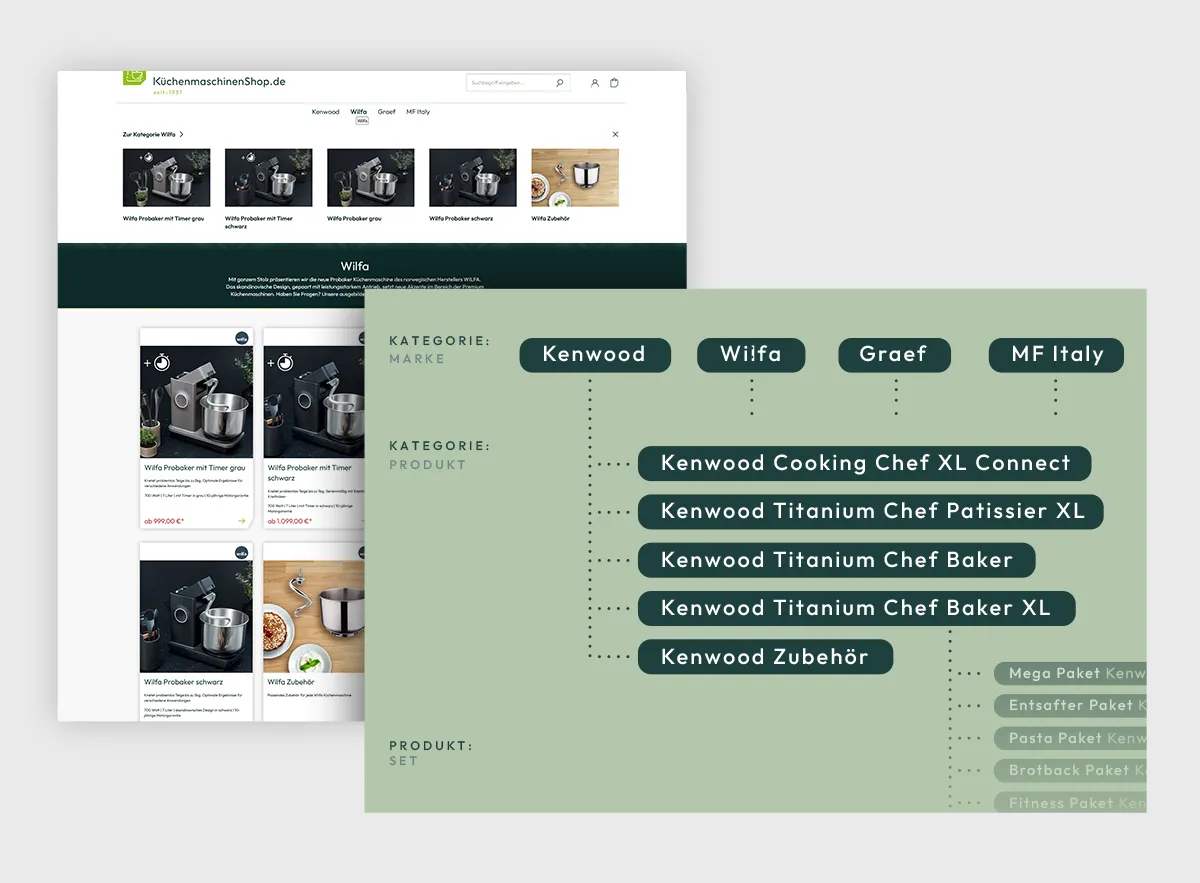Click the wilfa brand badge on first product card
Viewport: 1200px width, 883px height.
click(242, 338)
